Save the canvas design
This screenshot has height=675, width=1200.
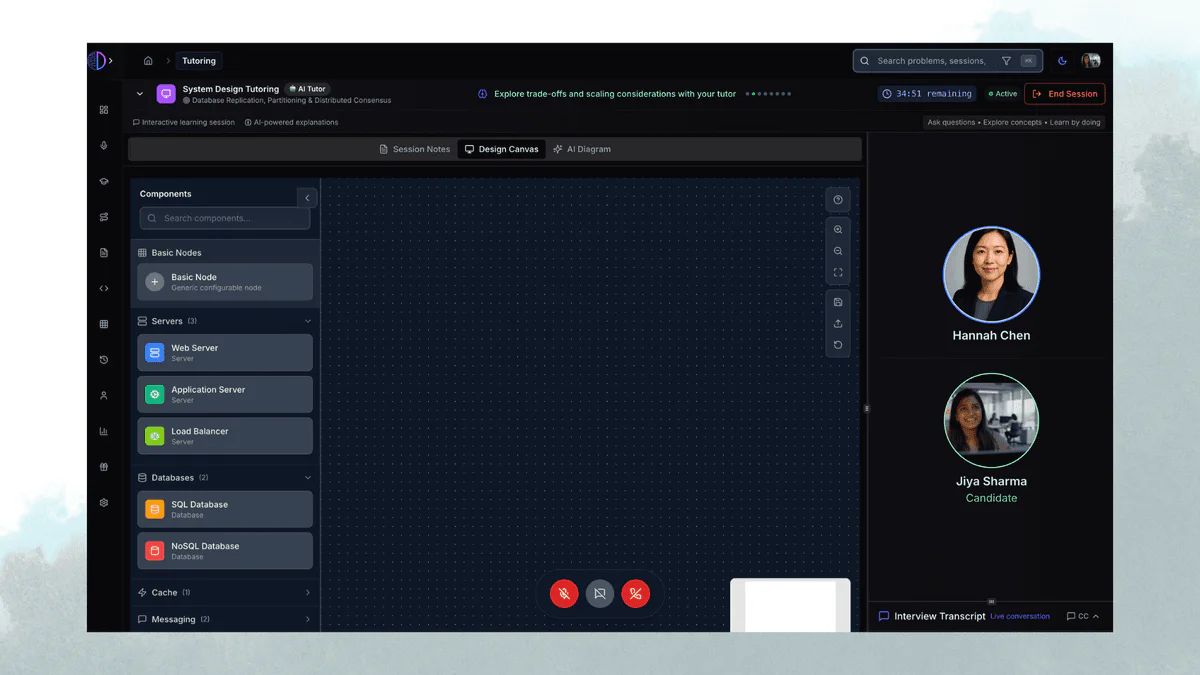coord(838,302)
